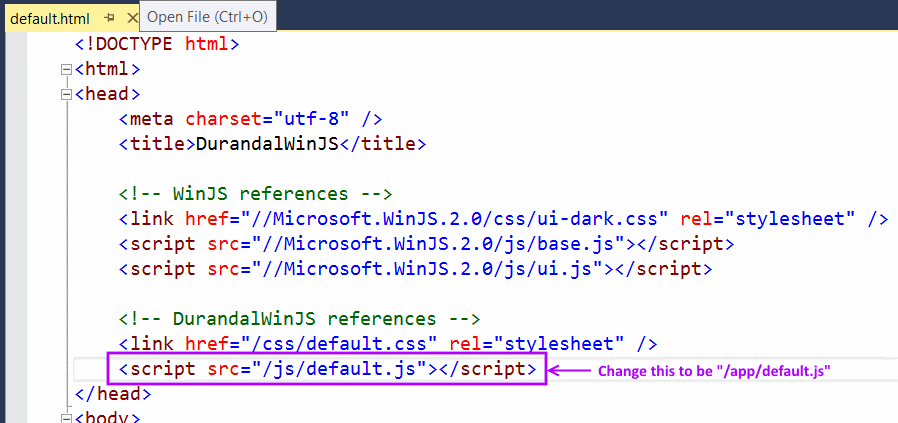Click the Open File (Ctrl+O) tooltip
The height and width of the screenshot is (423, 898).
click(x=208, y=16)
